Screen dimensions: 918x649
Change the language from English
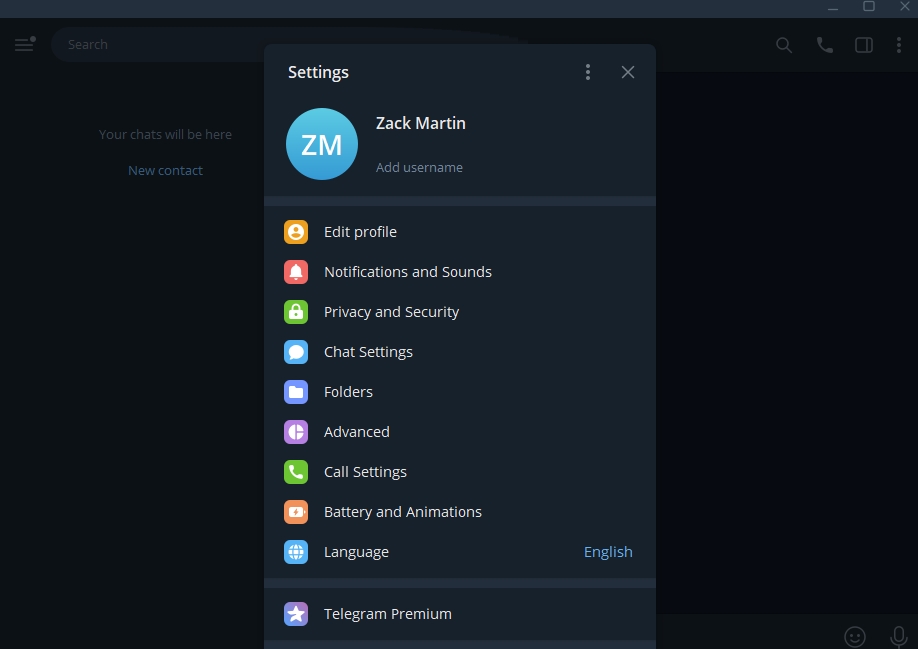(x=608, y=552)
